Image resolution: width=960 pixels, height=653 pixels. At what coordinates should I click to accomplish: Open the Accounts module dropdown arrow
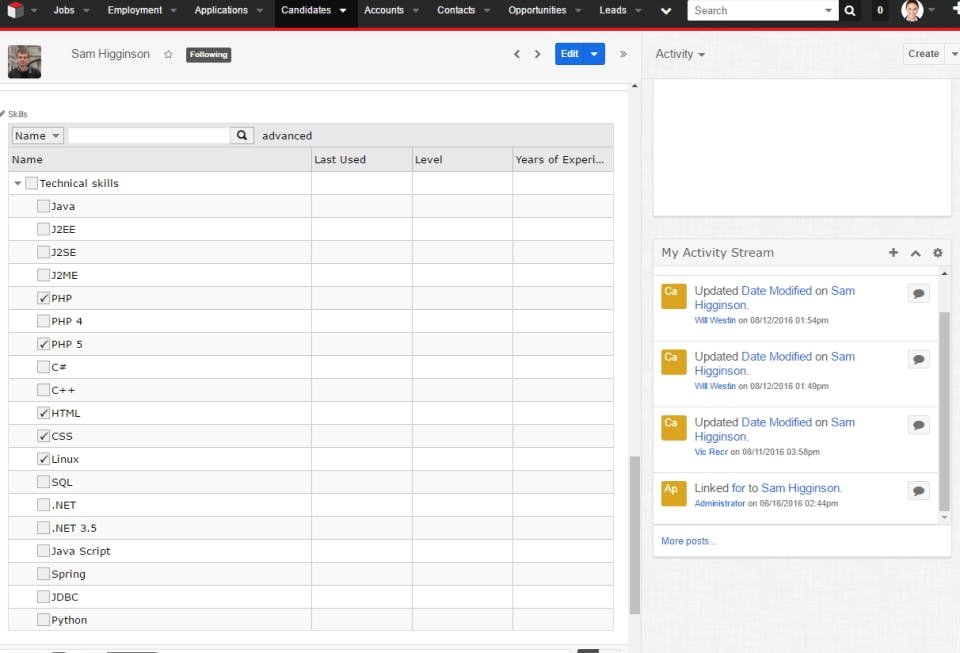click(416, 10)
